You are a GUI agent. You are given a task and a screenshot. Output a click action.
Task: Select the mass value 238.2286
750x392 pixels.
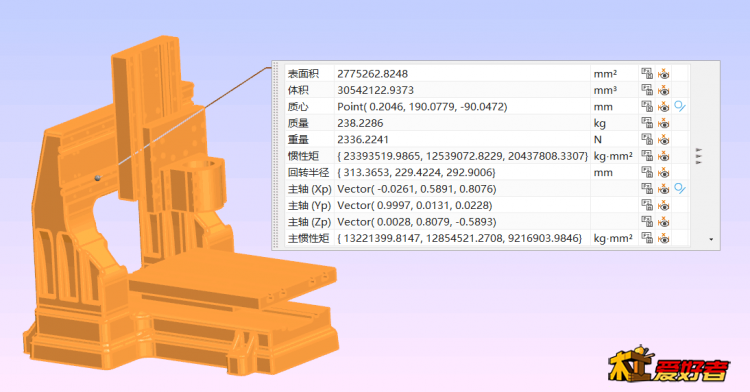click(x=360, y=123)
